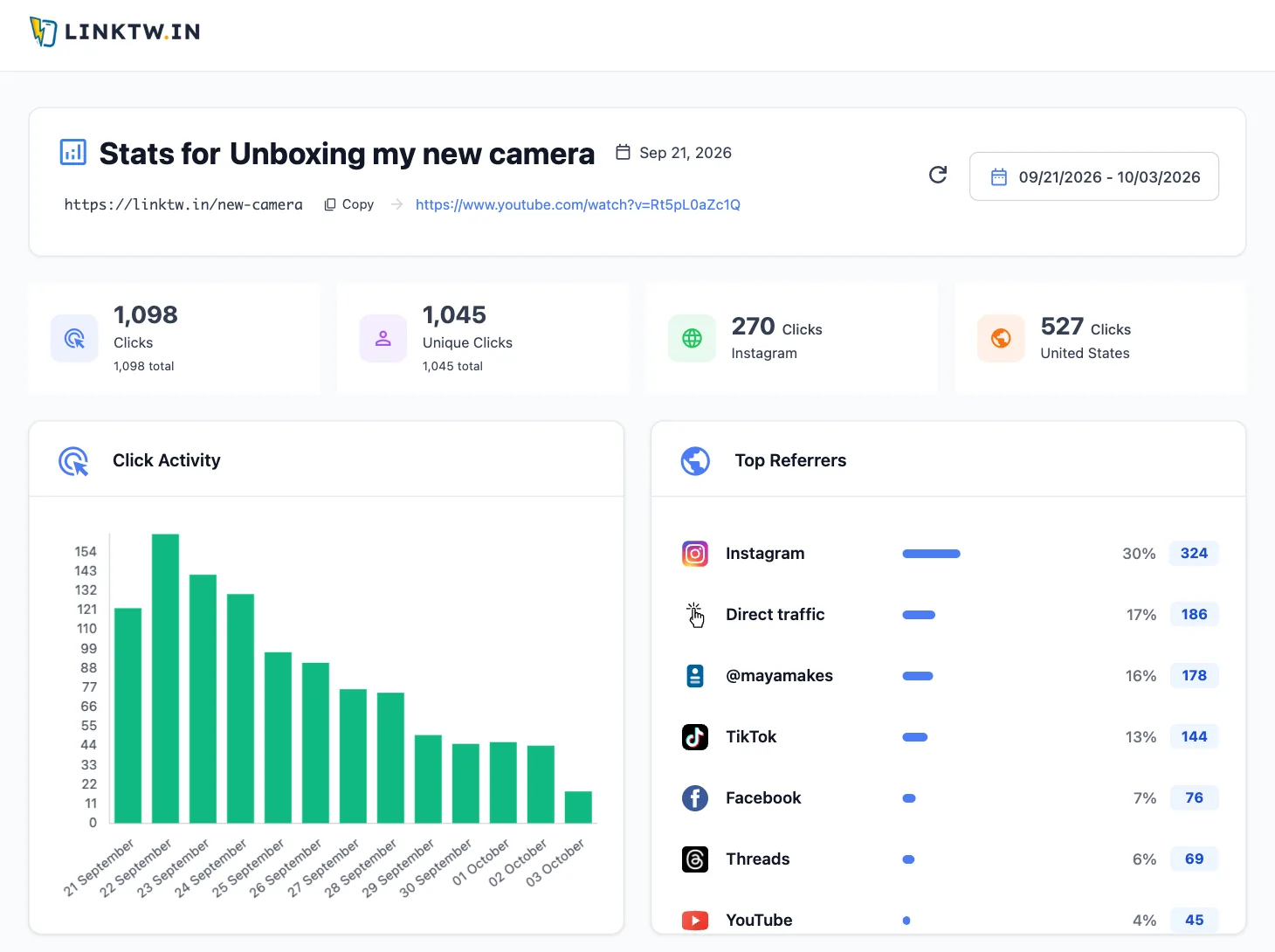
Task: Click the TikTok referrer icon
Action: [x=695, y=737]
